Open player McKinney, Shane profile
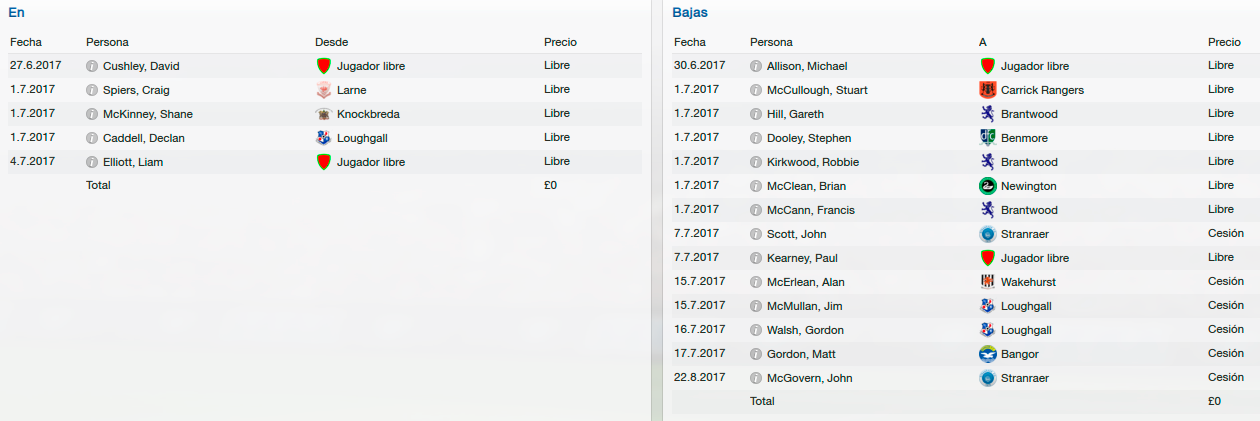The image size is (1260, 421). (x=147, y=114)
